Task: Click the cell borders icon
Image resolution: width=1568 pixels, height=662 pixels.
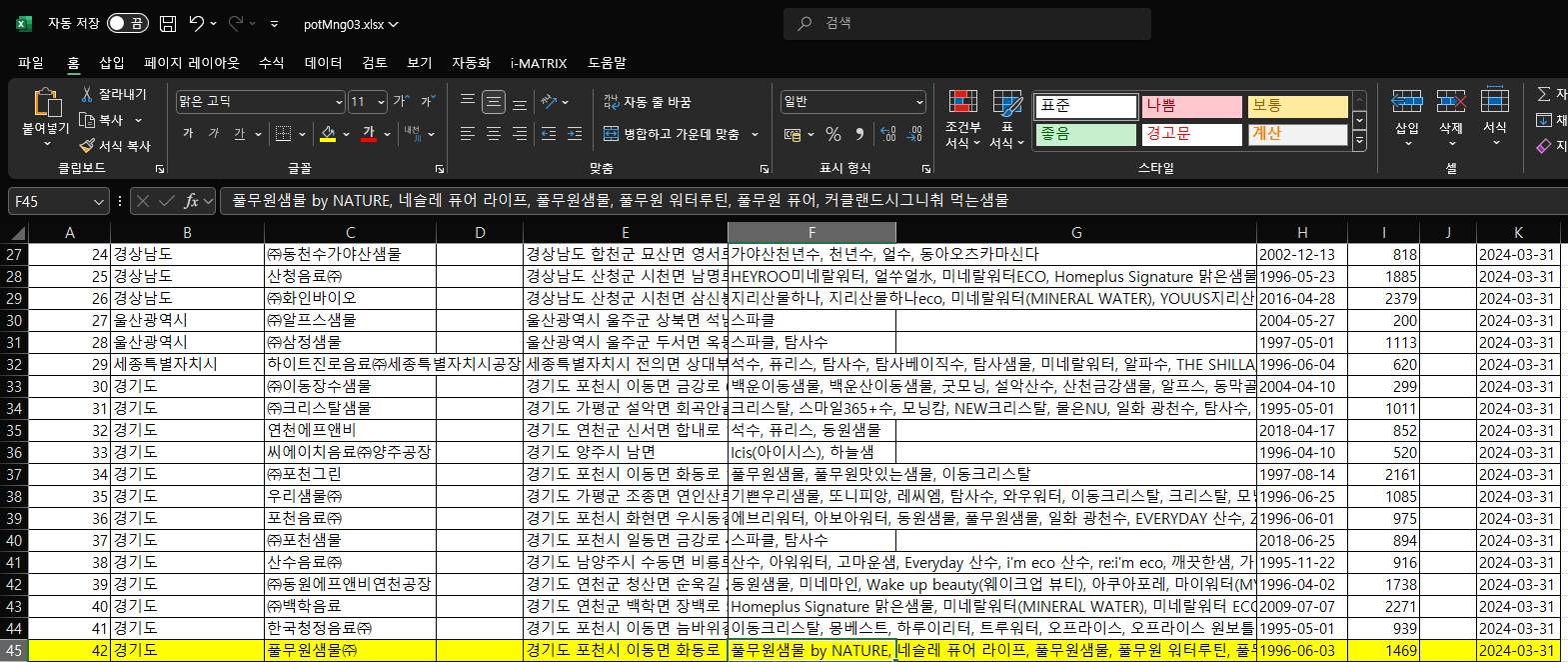Action: (284, 134)
